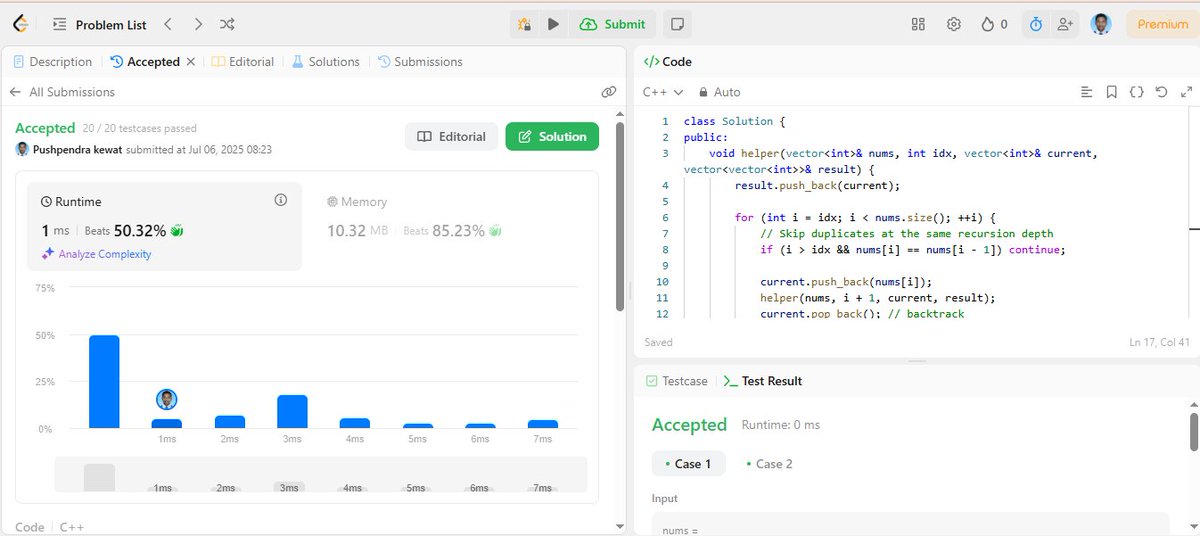Click the invite person-plus icon
Viewport: 1200px width, 536px height.
1064,24
